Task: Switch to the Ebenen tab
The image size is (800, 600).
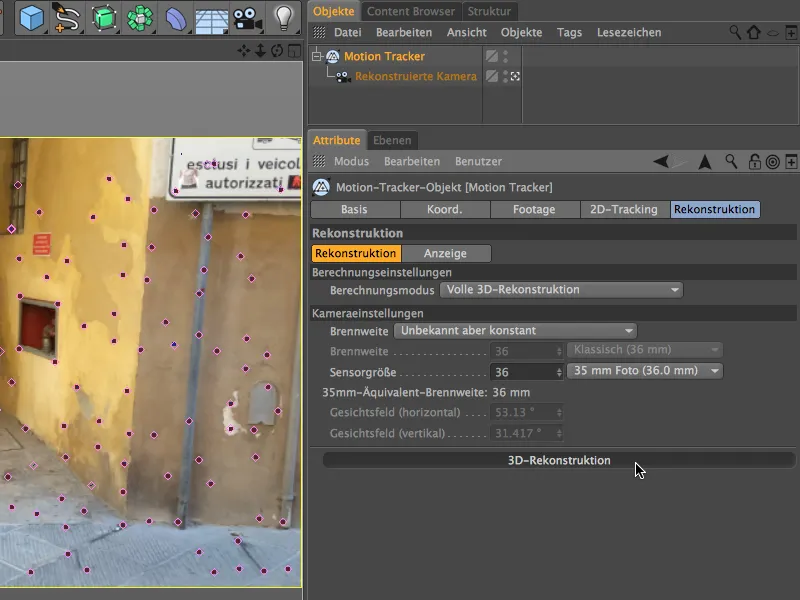Action: click(x=392, y=140)
